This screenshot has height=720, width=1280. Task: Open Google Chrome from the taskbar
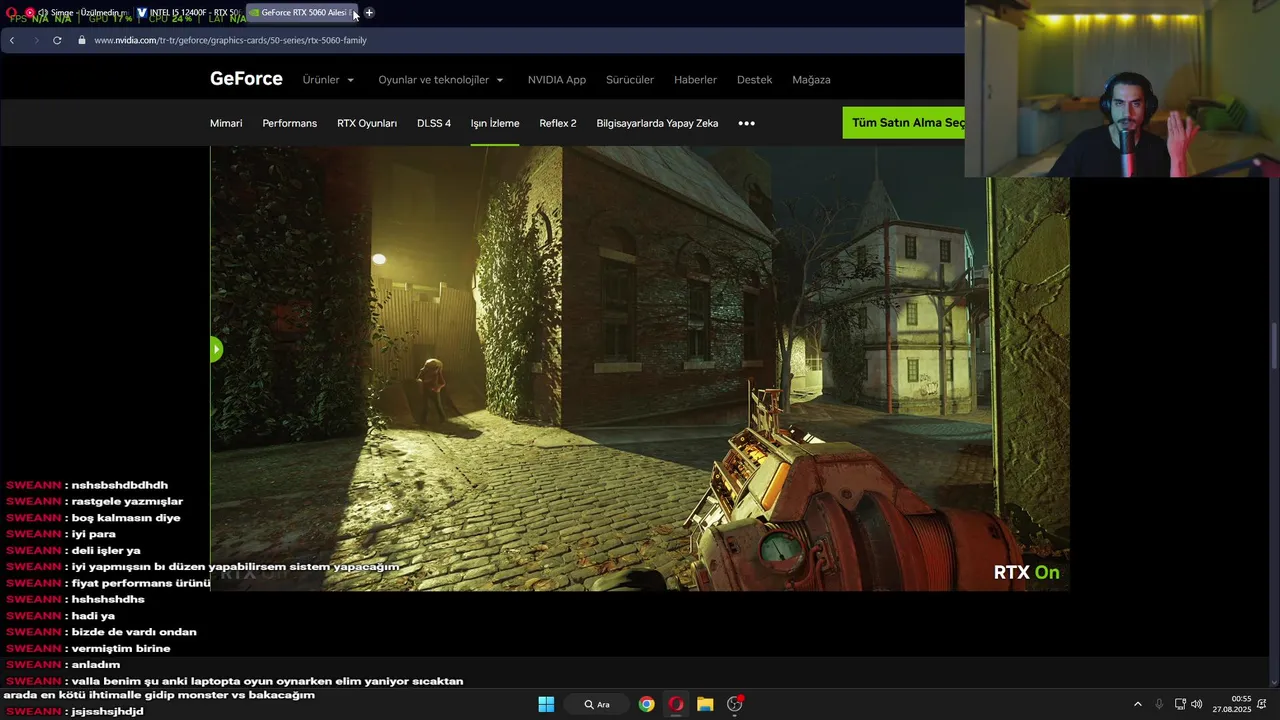click(647, 704)
